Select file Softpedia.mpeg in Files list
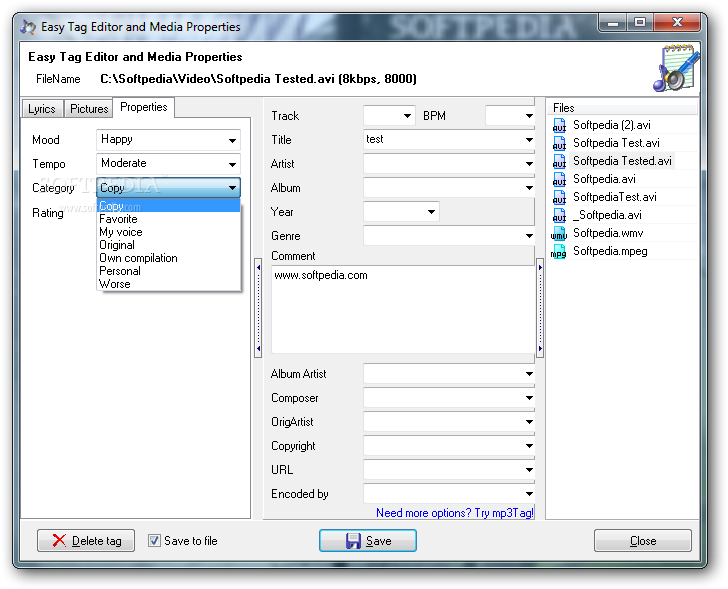 tap(610, 252)
